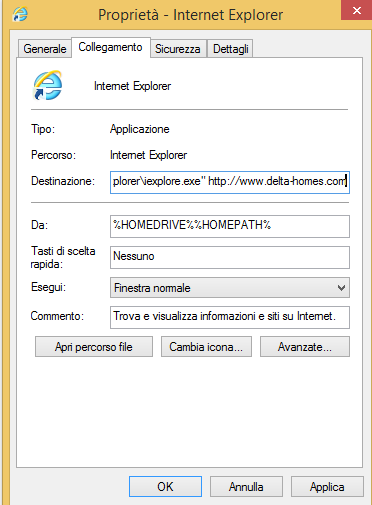Click the 'Commento:' label
372x505 pixels.
click(57, 316)
